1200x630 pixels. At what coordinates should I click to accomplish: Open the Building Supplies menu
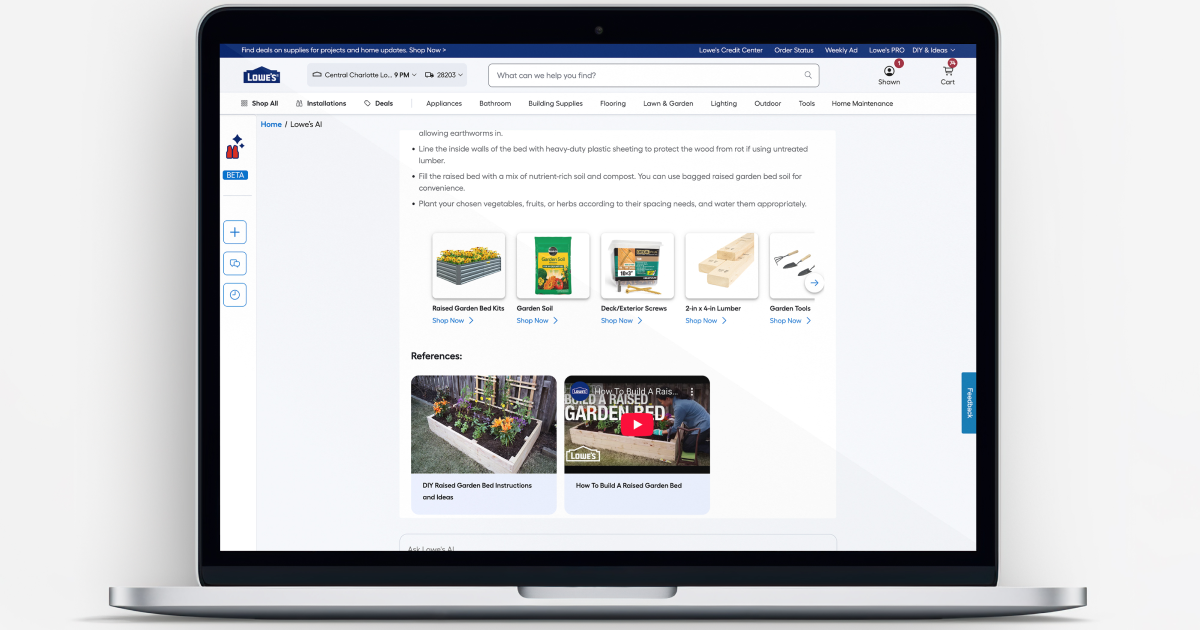click(555, 103)
